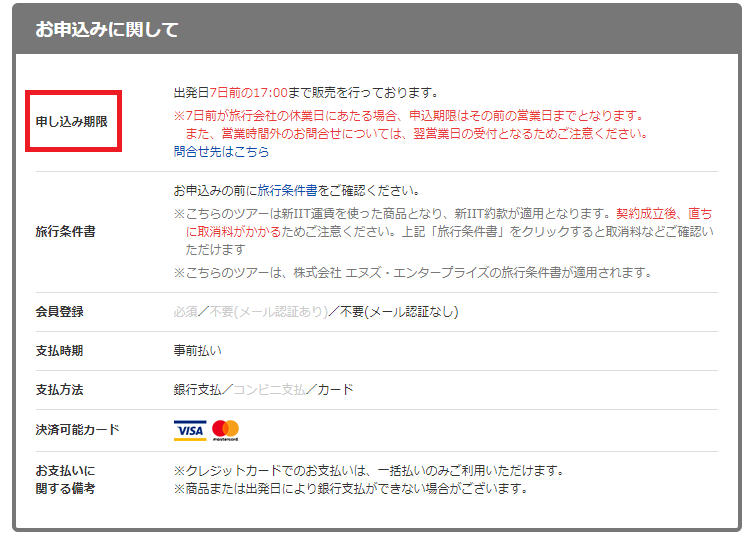This screenshot has height=536, width=746.
Task: Click the 支払方法 row label
Action: [59, 390]
